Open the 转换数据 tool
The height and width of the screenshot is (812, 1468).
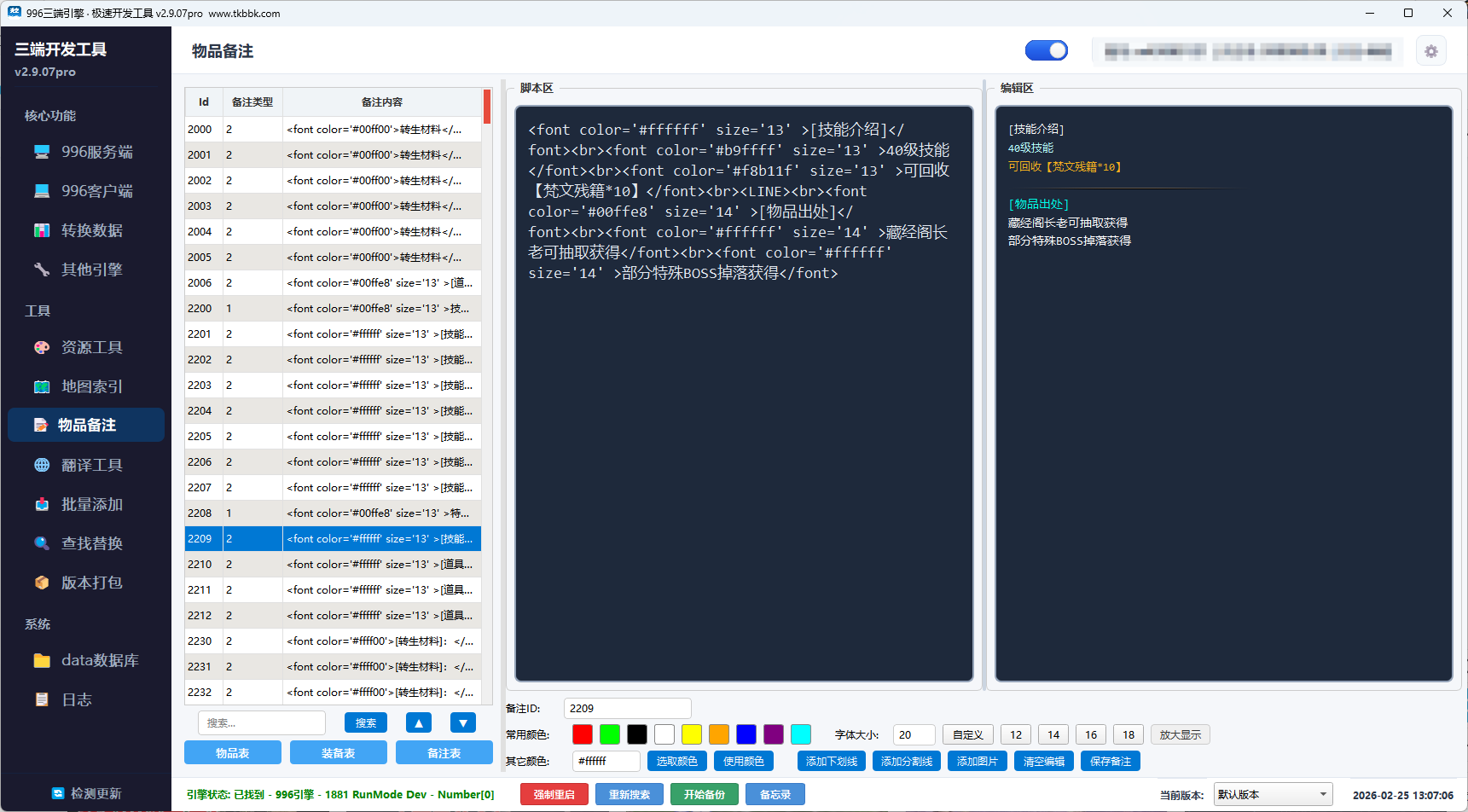point(89,229)
